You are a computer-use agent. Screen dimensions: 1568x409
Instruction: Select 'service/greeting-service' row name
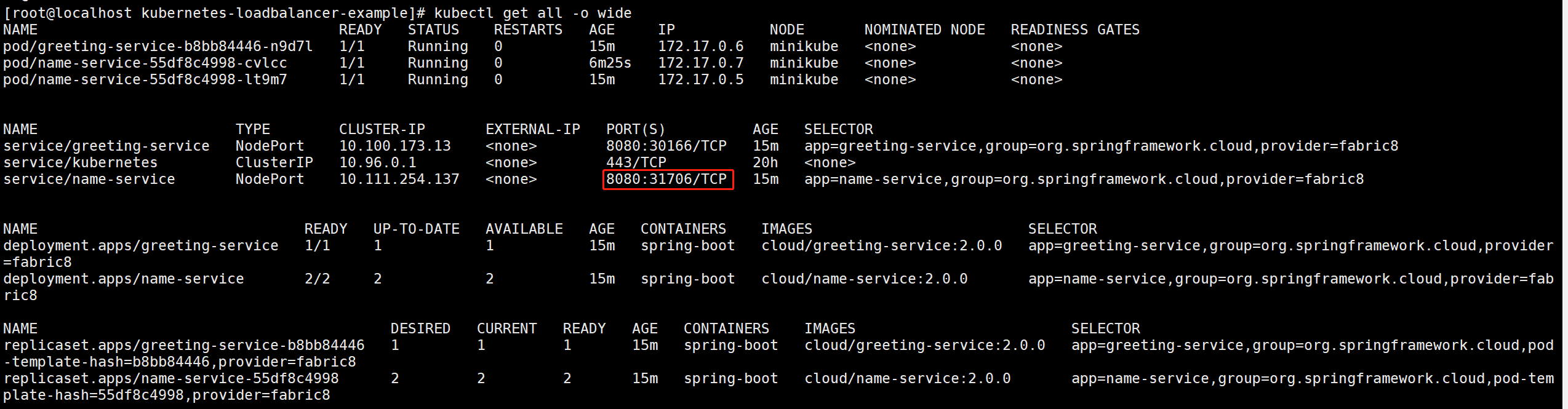(106, 146)
